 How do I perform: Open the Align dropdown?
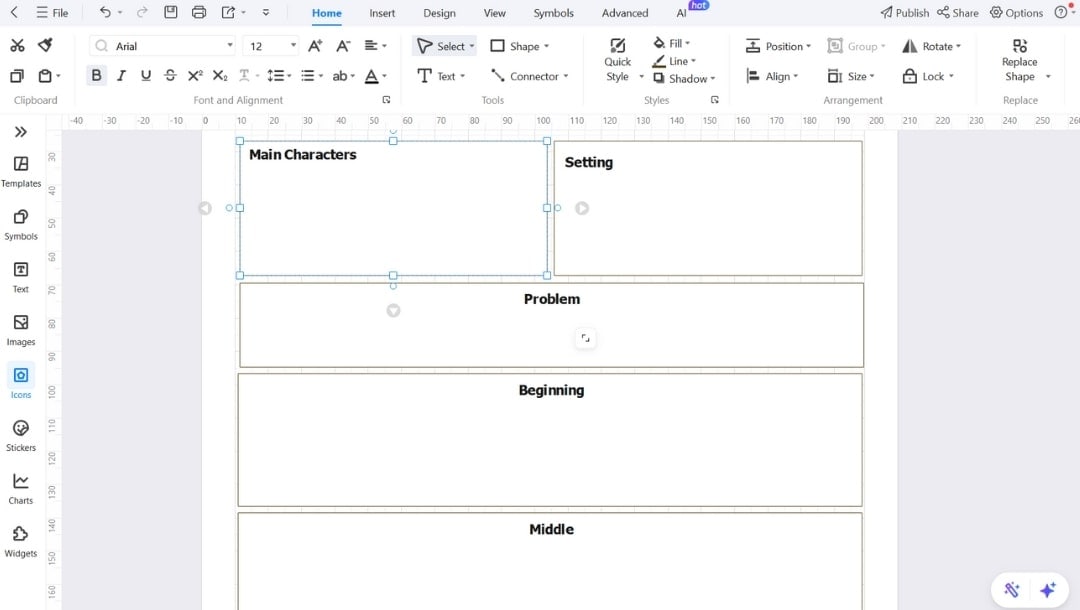coord(772,76)
